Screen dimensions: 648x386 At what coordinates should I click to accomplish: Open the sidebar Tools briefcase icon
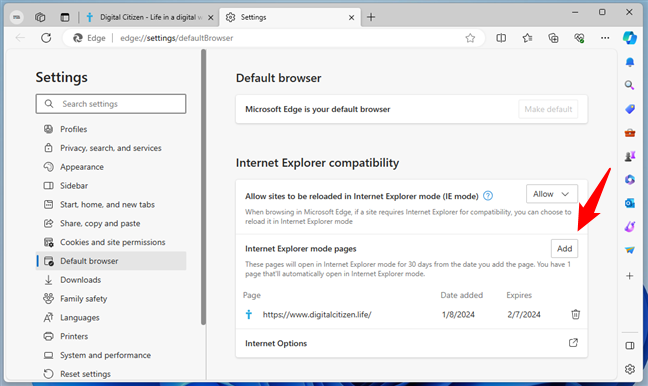click(x=630, y=133)
